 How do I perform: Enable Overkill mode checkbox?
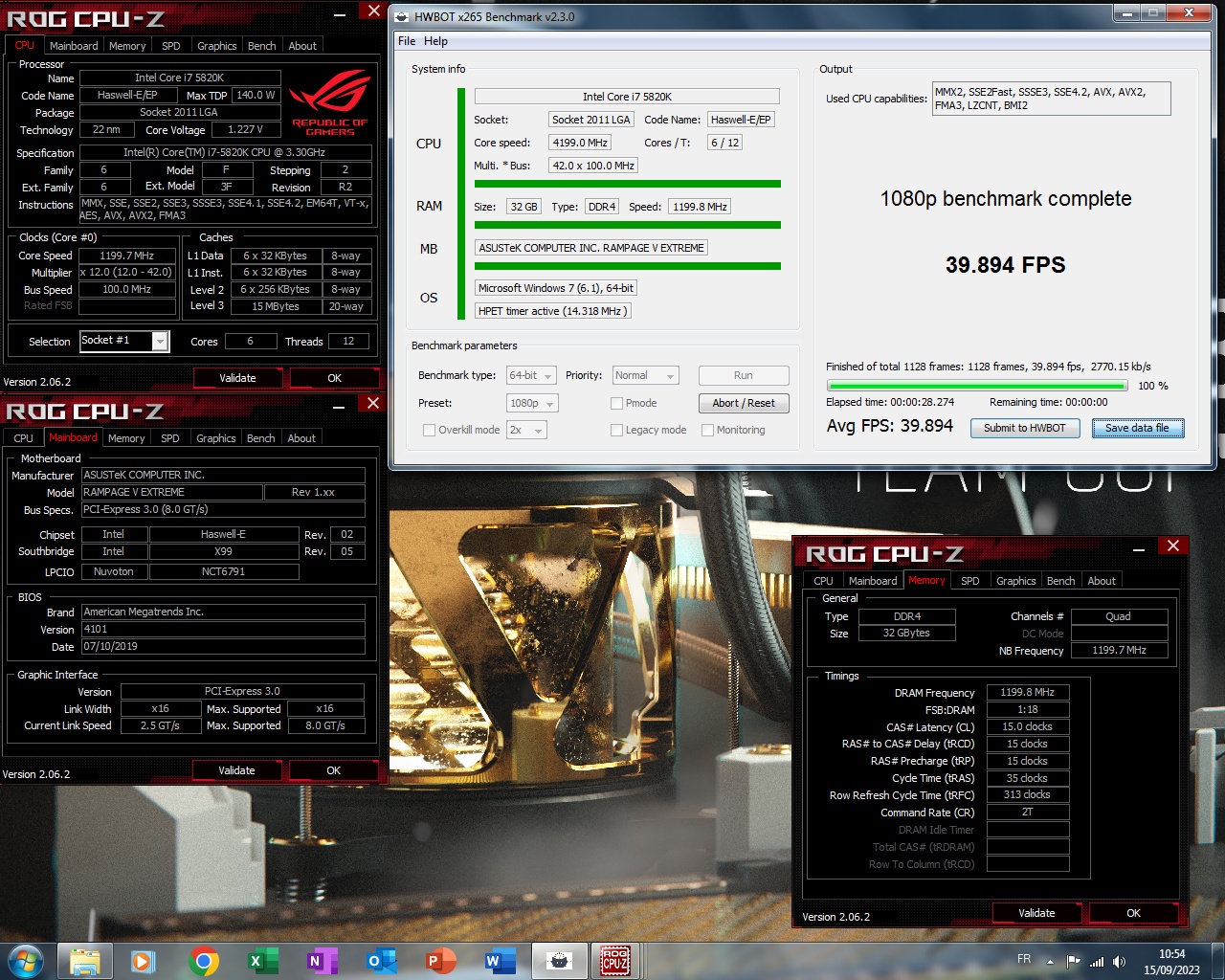point(430,431)
